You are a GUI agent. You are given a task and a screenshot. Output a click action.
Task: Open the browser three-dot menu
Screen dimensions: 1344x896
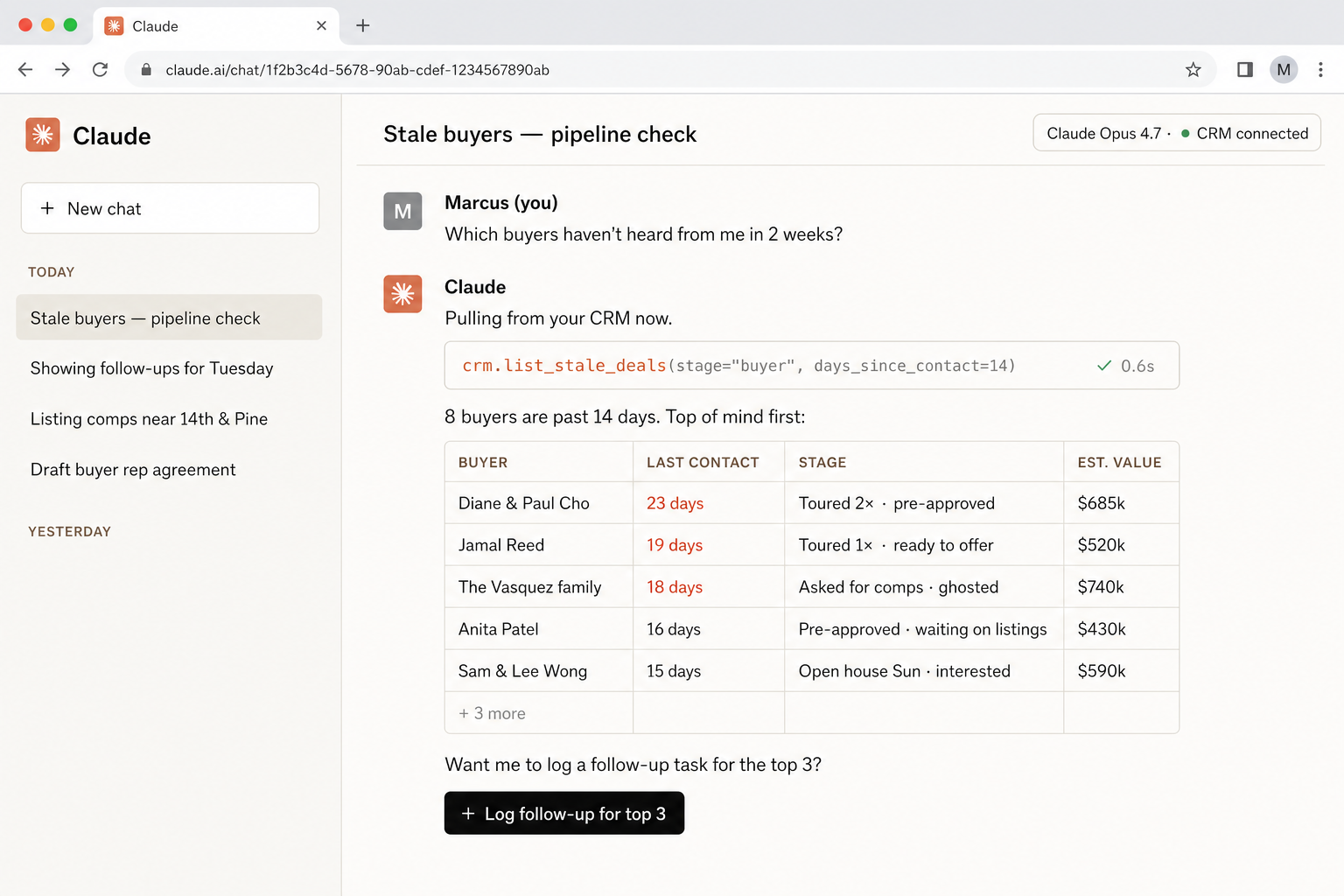point(1320,70)
